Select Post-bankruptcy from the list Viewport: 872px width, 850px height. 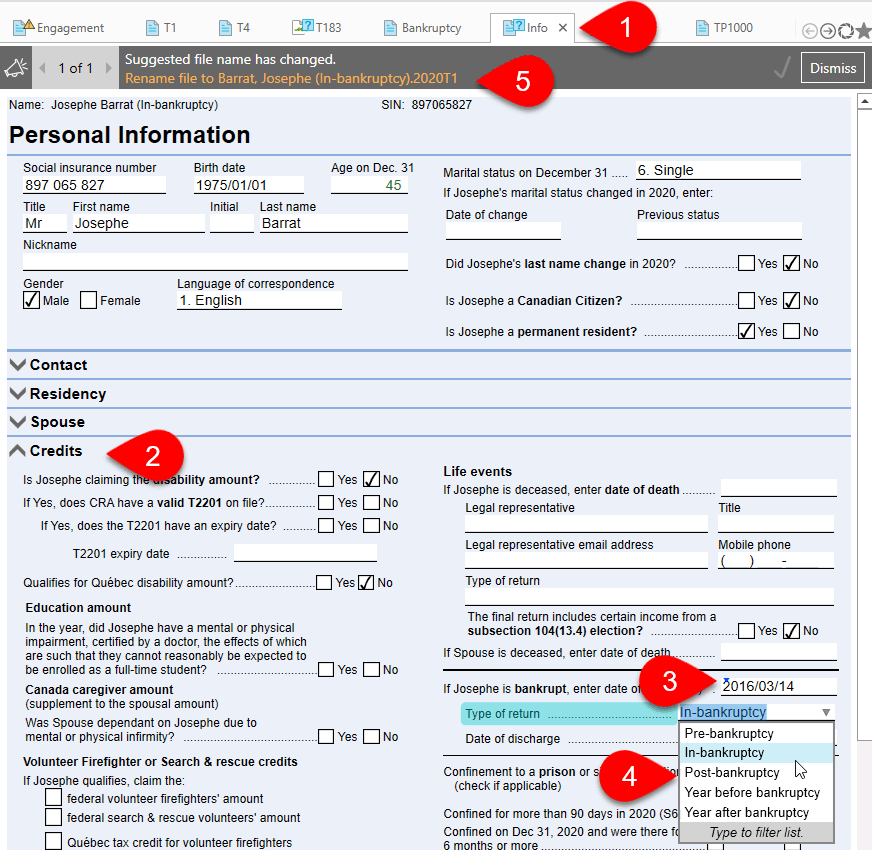coord(756,773)
